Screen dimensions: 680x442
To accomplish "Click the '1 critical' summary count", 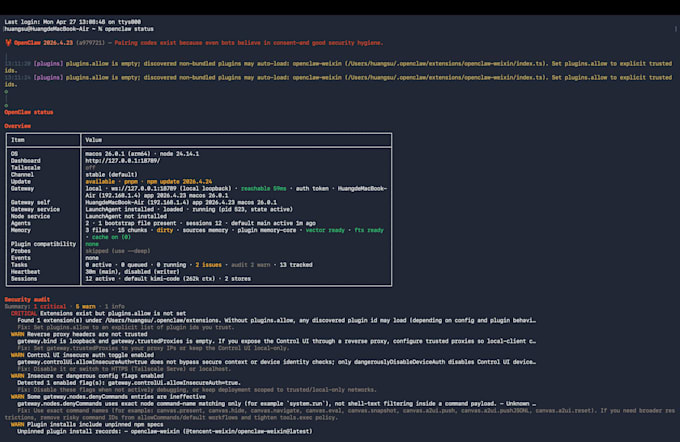I will [50, 306].
